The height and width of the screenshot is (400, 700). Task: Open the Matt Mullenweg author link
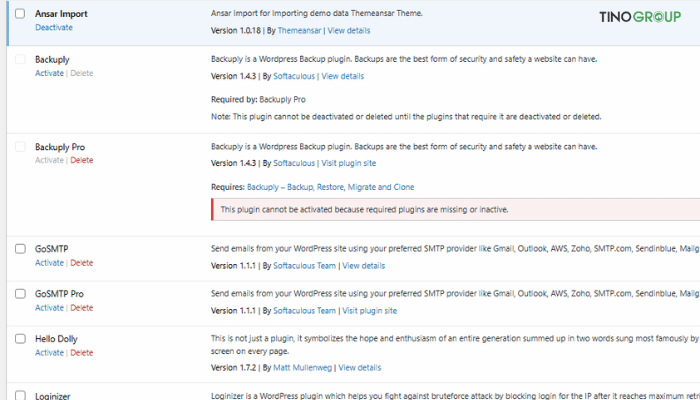pos(302,368)
